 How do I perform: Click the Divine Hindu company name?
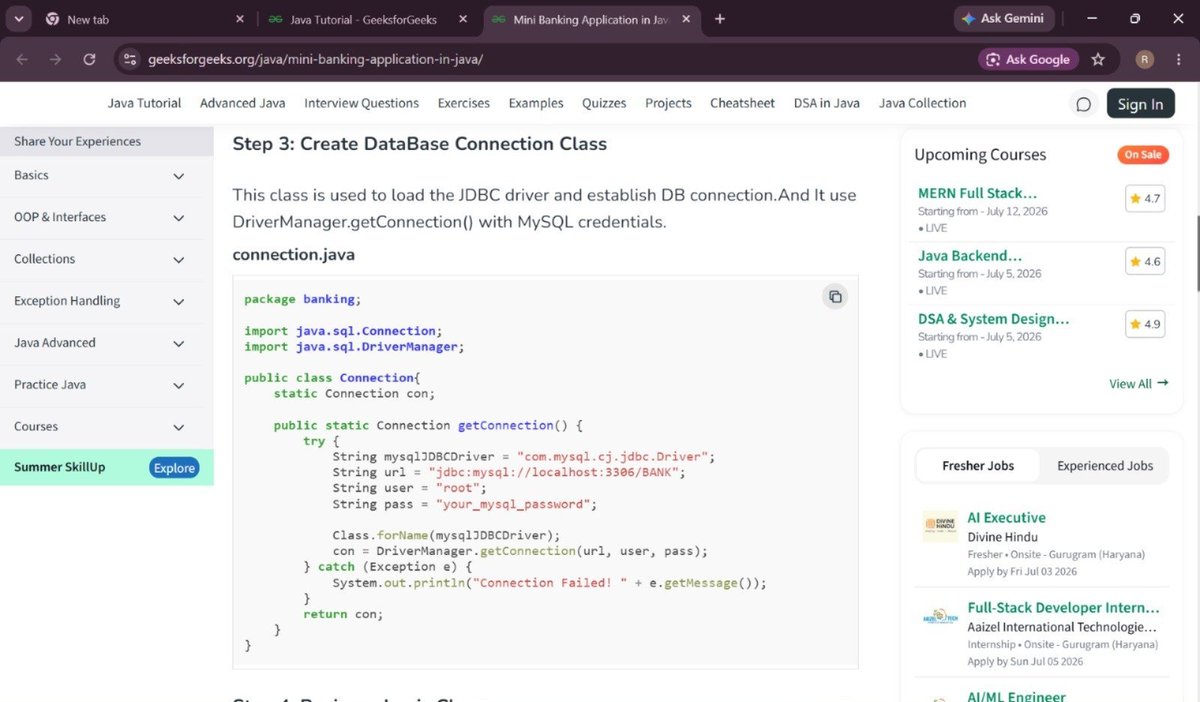(x=1003, y=537)
